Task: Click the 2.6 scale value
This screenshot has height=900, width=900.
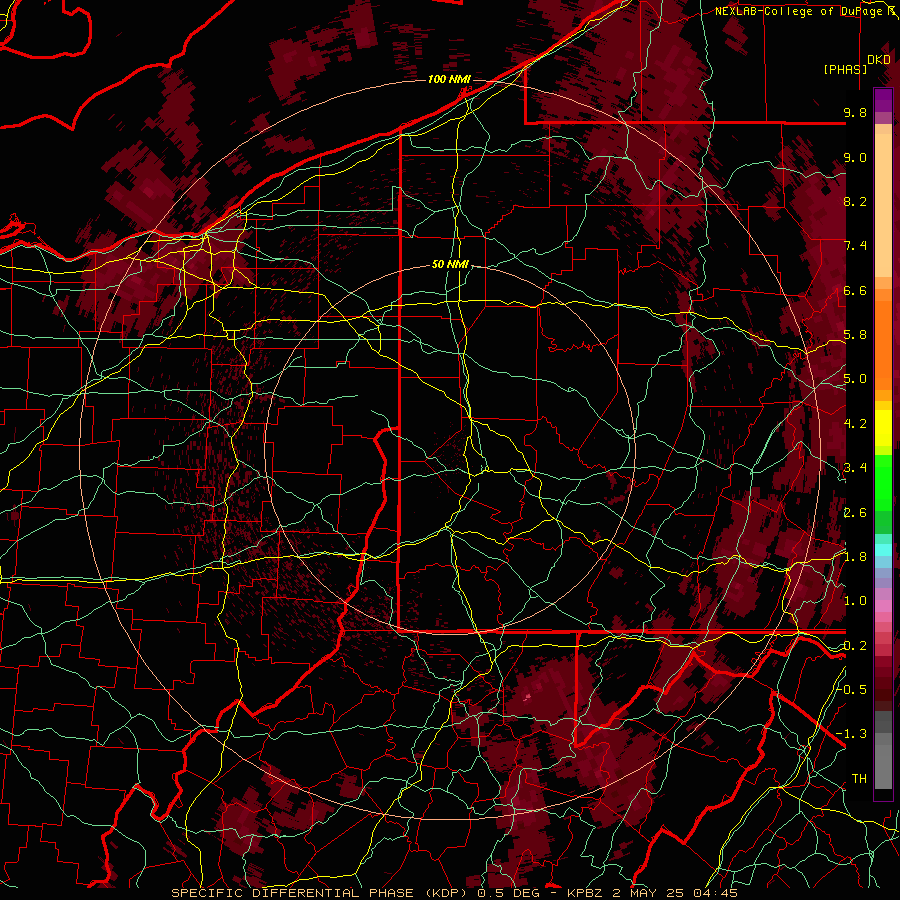Action: point(855,512)
